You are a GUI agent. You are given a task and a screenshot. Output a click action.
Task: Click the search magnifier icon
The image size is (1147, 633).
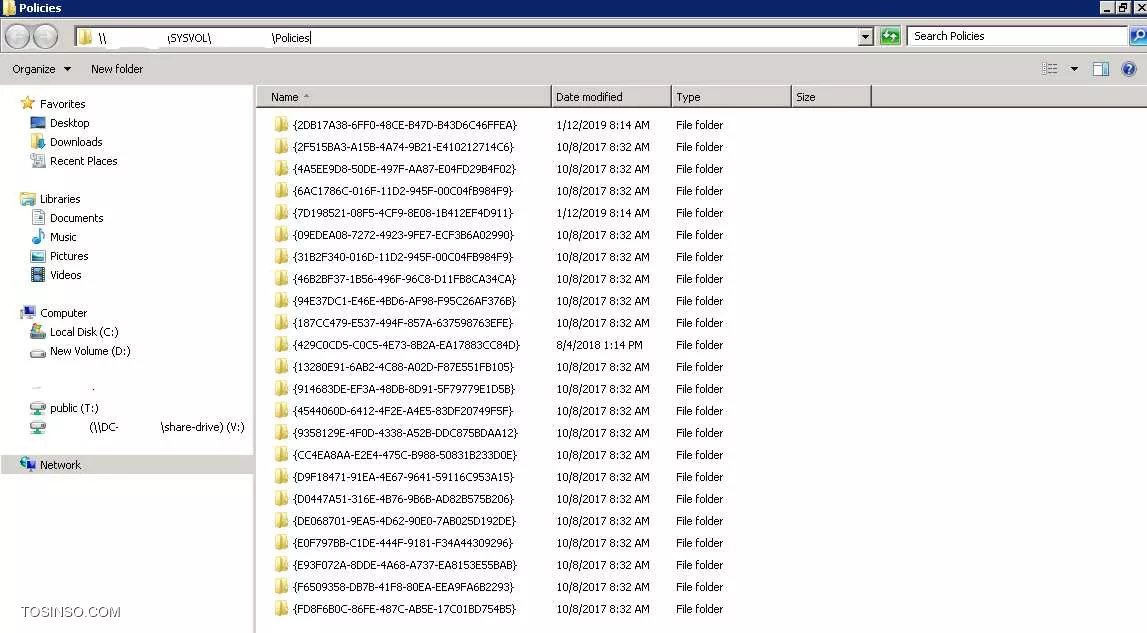1137,36
